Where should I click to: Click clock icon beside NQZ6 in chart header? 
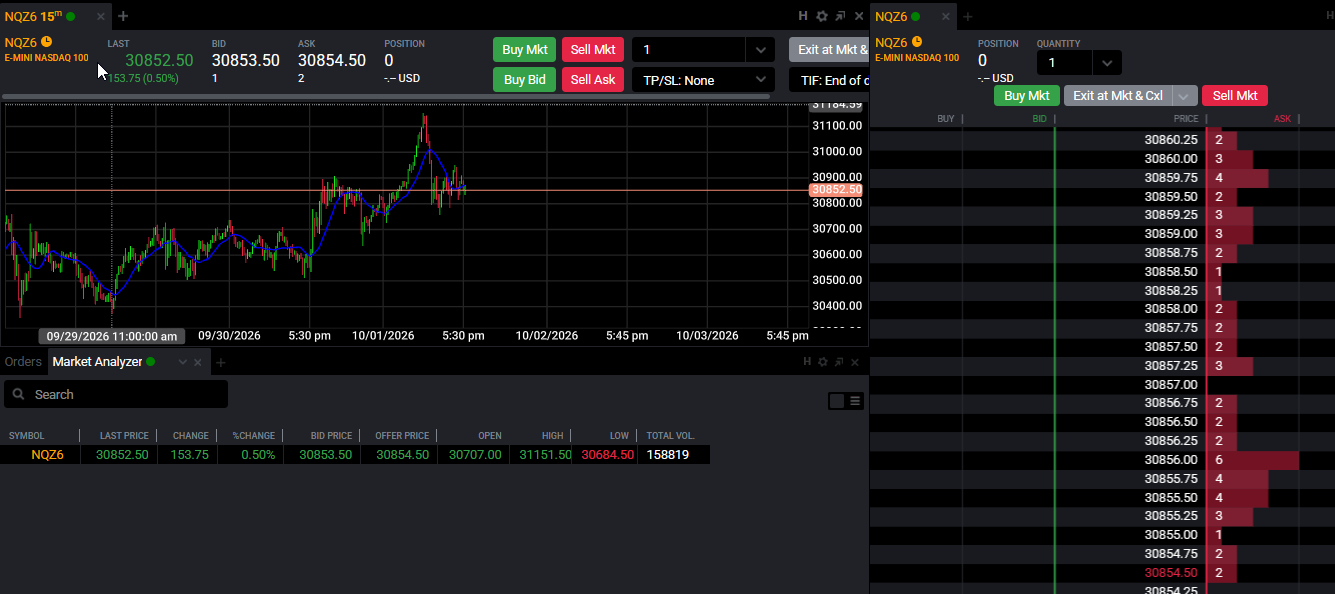[x=47, y=42]
